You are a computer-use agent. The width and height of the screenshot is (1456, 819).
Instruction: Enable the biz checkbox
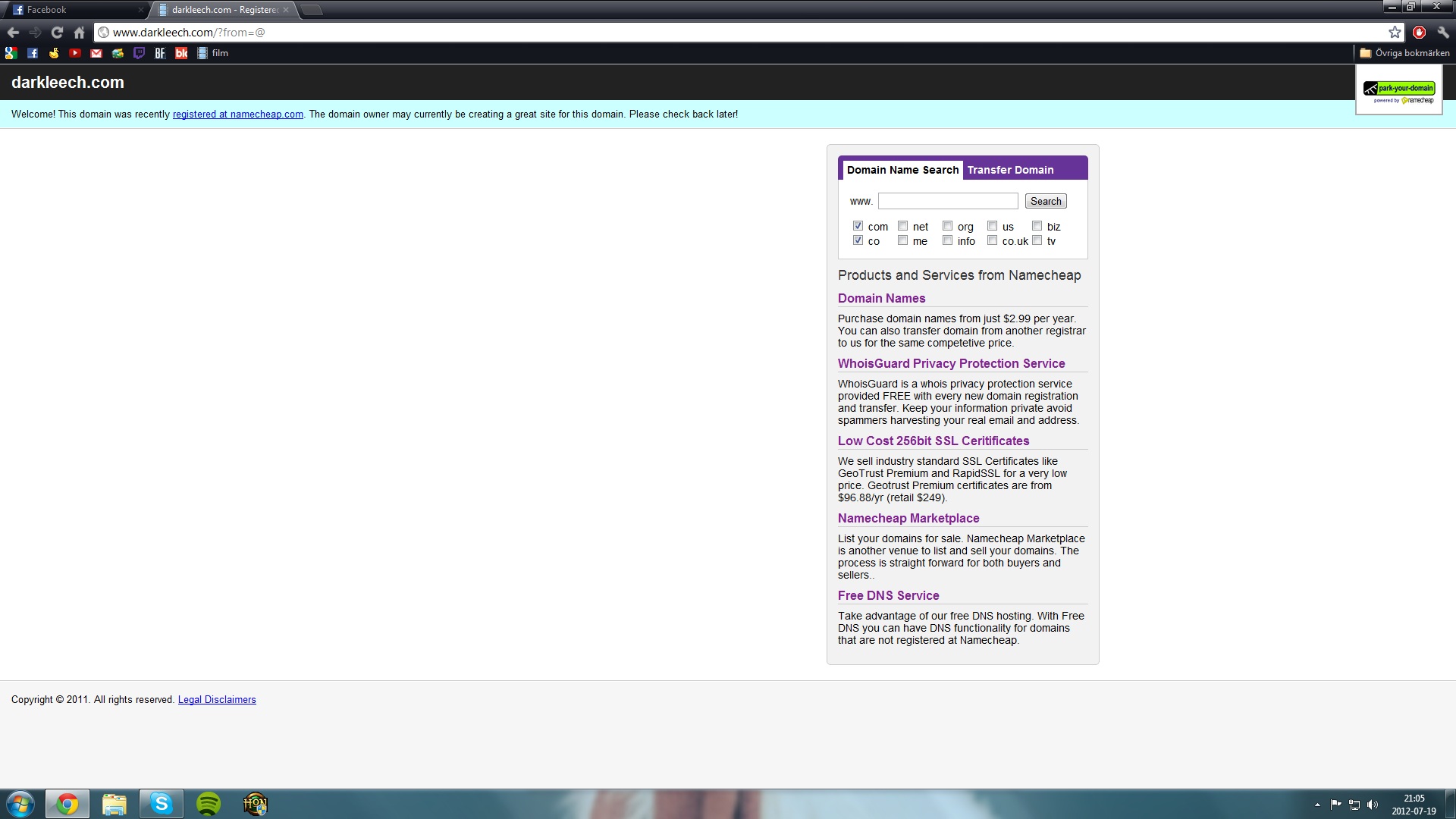pyautogui.click(x=1037, y=226)
